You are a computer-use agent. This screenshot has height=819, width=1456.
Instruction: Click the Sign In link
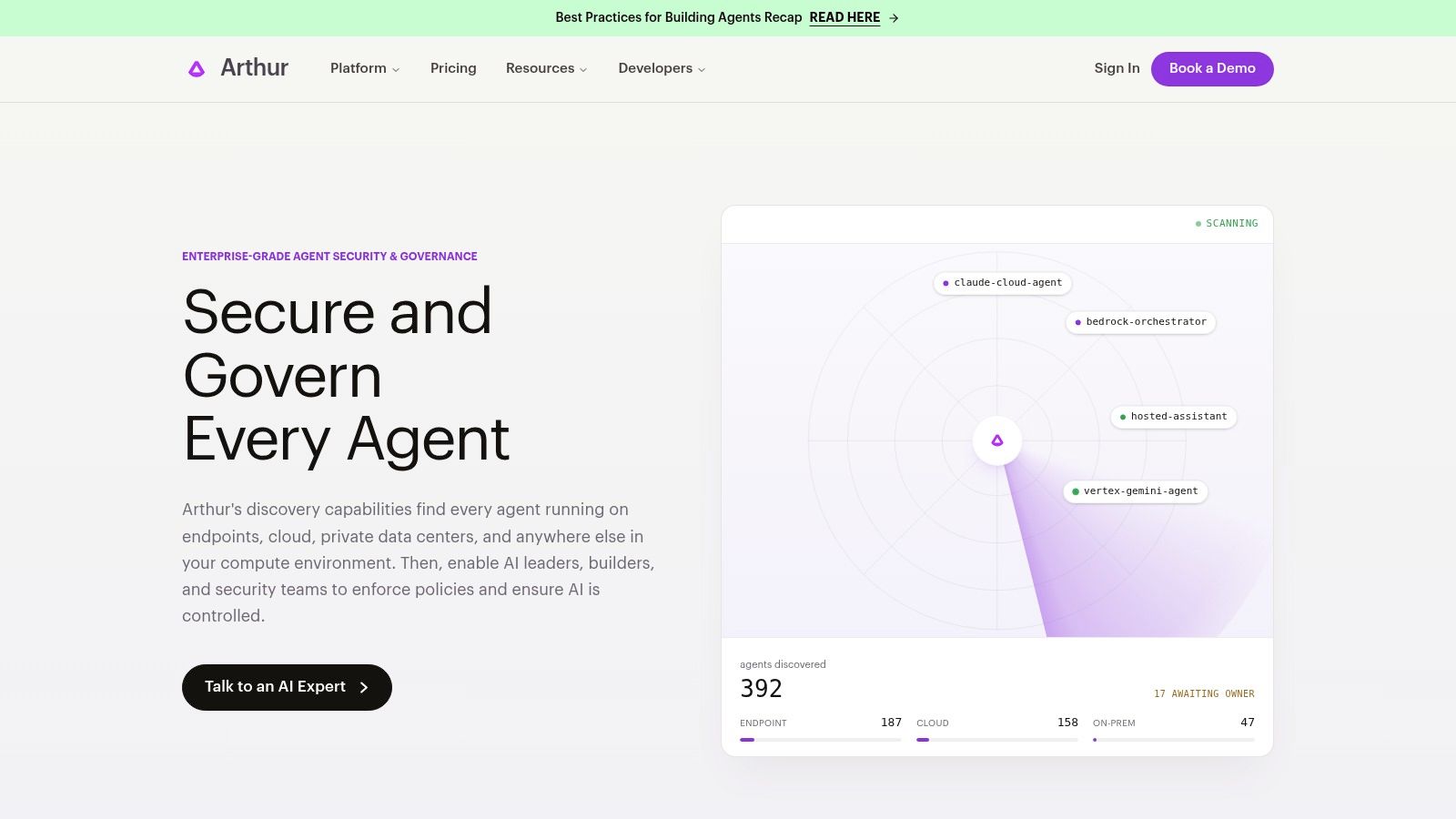[x=1117, y=68]
